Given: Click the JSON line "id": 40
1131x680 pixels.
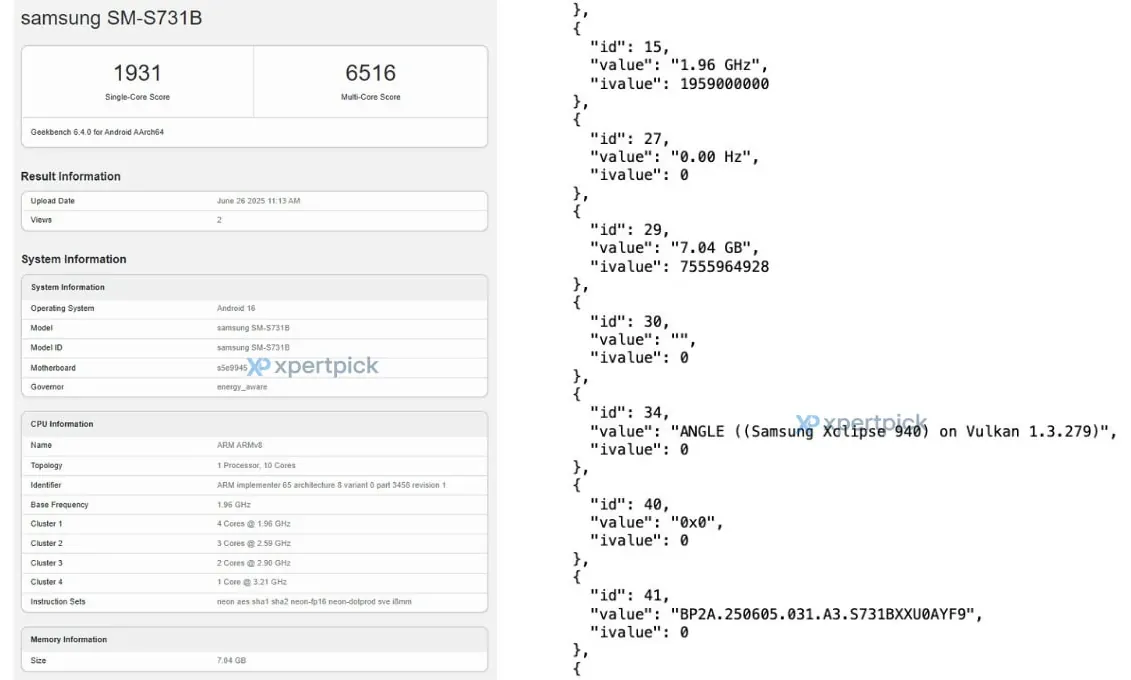Looking at the screenshot, I should tap(630, 504).
